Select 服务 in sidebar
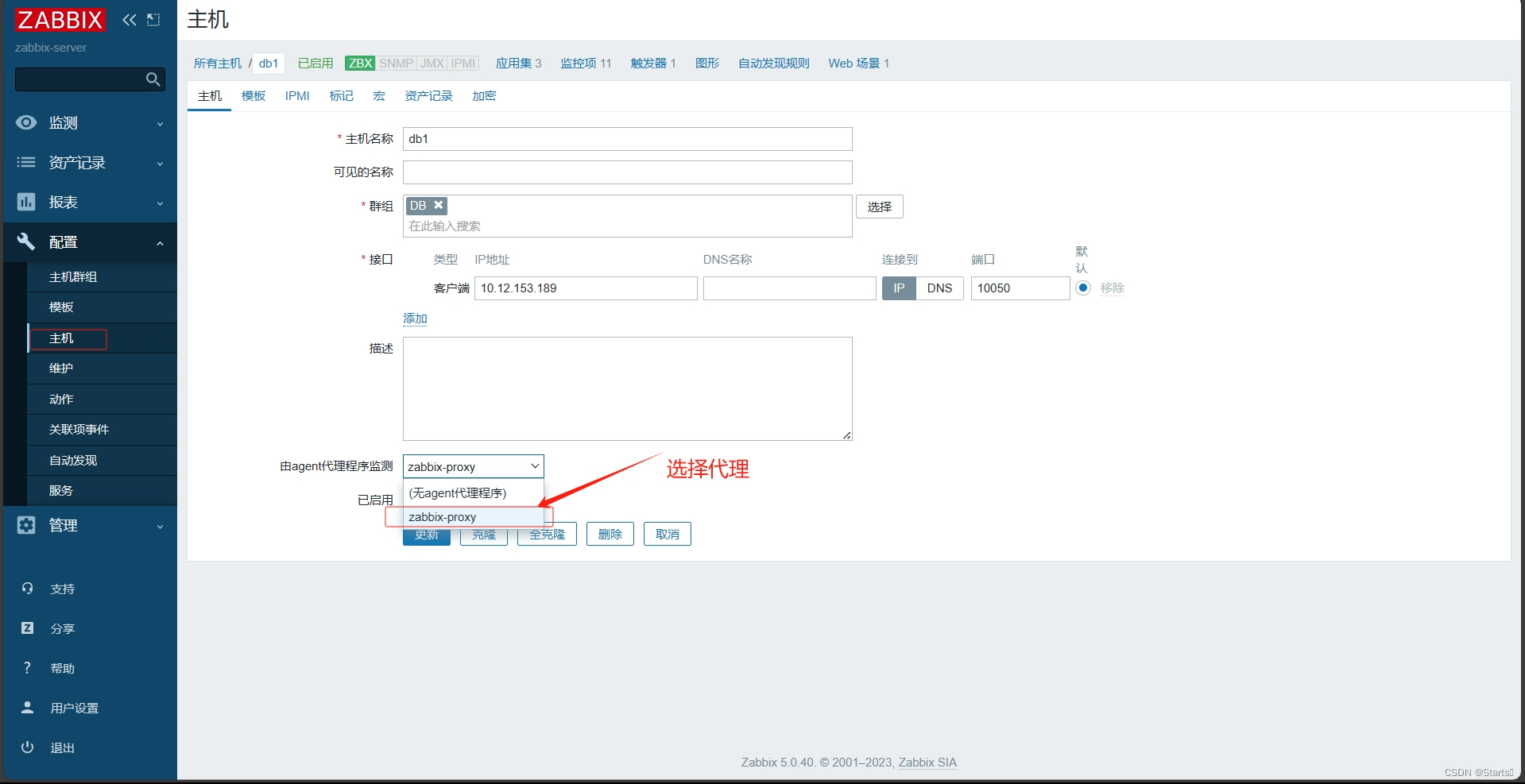 (102, 490)
